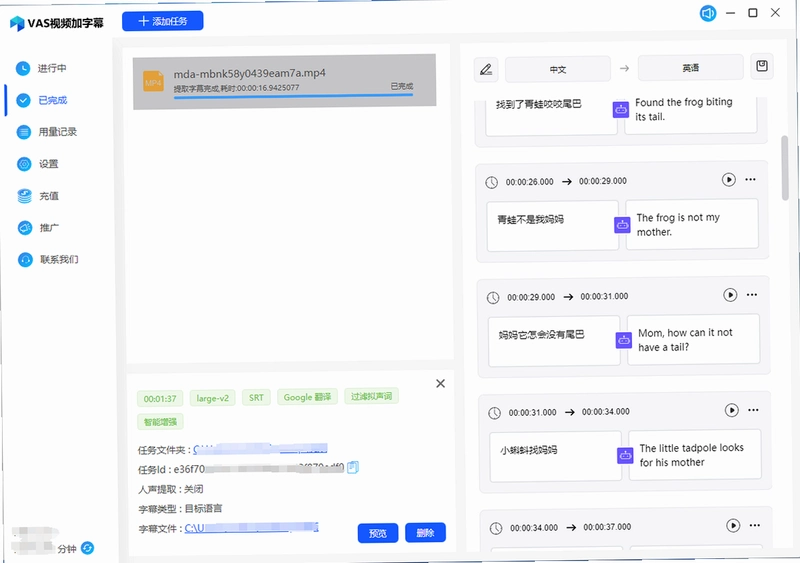Play the 00:00:26.000 subtitle segment
Viewport: 800px width, 563px height.
pos(729,180)
